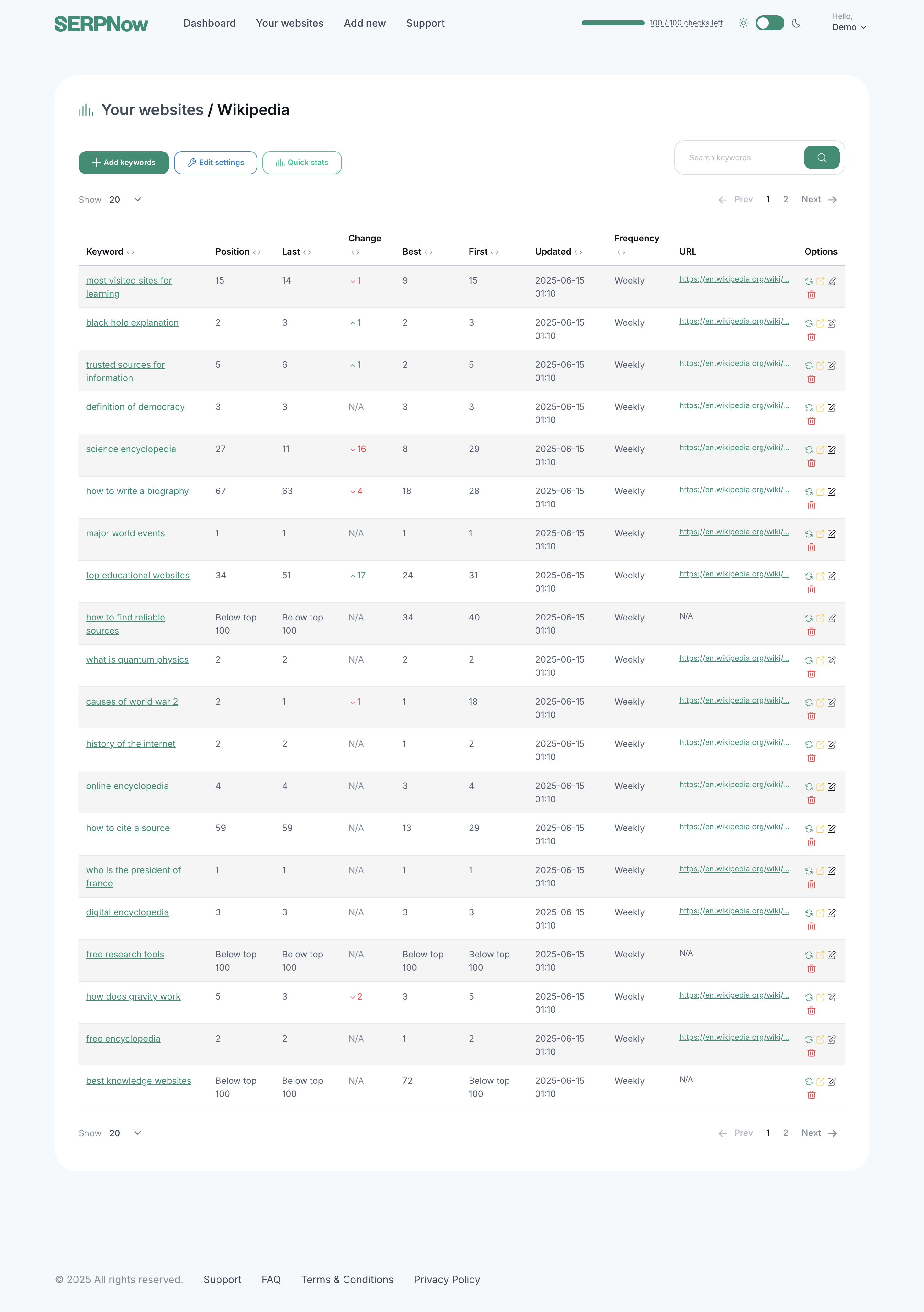The image size is (924, 1312).
Task: Click the Edit settings button
Action: pos(215,163)
